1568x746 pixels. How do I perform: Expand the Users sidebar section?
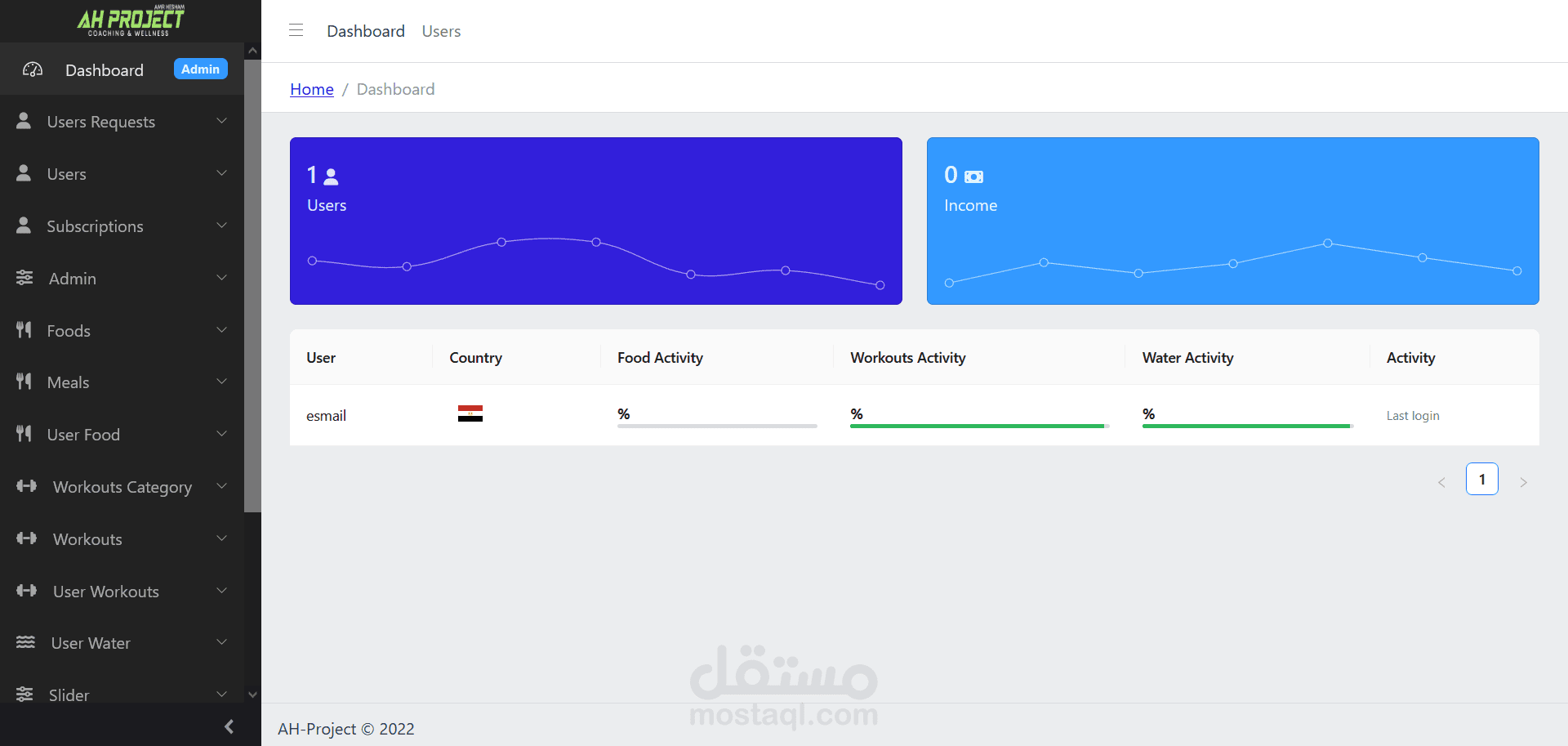tap(221, 173)
